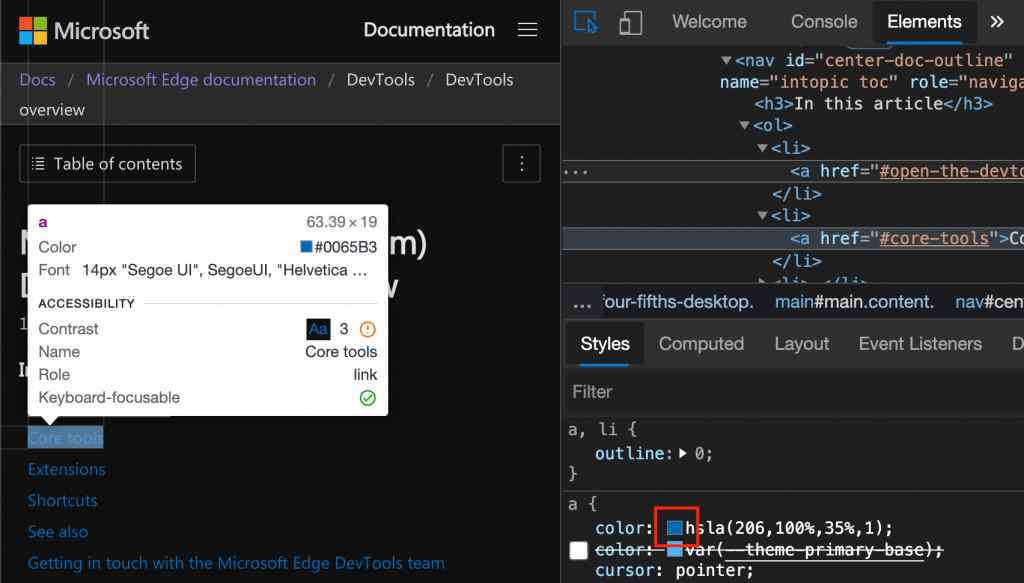Click the keyboard-focusable green checkmark
This screenshot has height=583, width=1024.
tap(368, 398)
